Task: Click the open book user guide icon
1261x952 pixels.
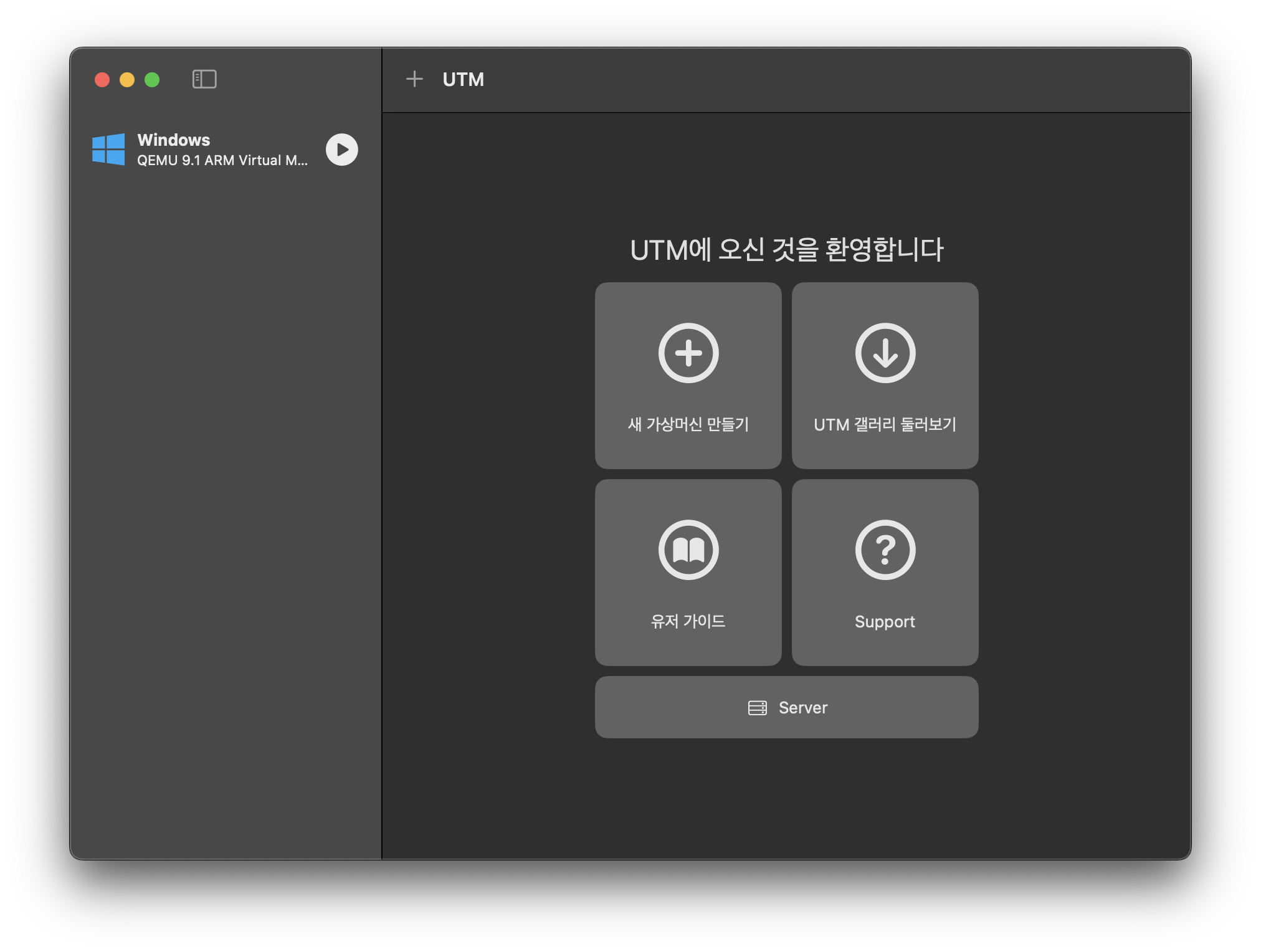Action: point(688,550)
